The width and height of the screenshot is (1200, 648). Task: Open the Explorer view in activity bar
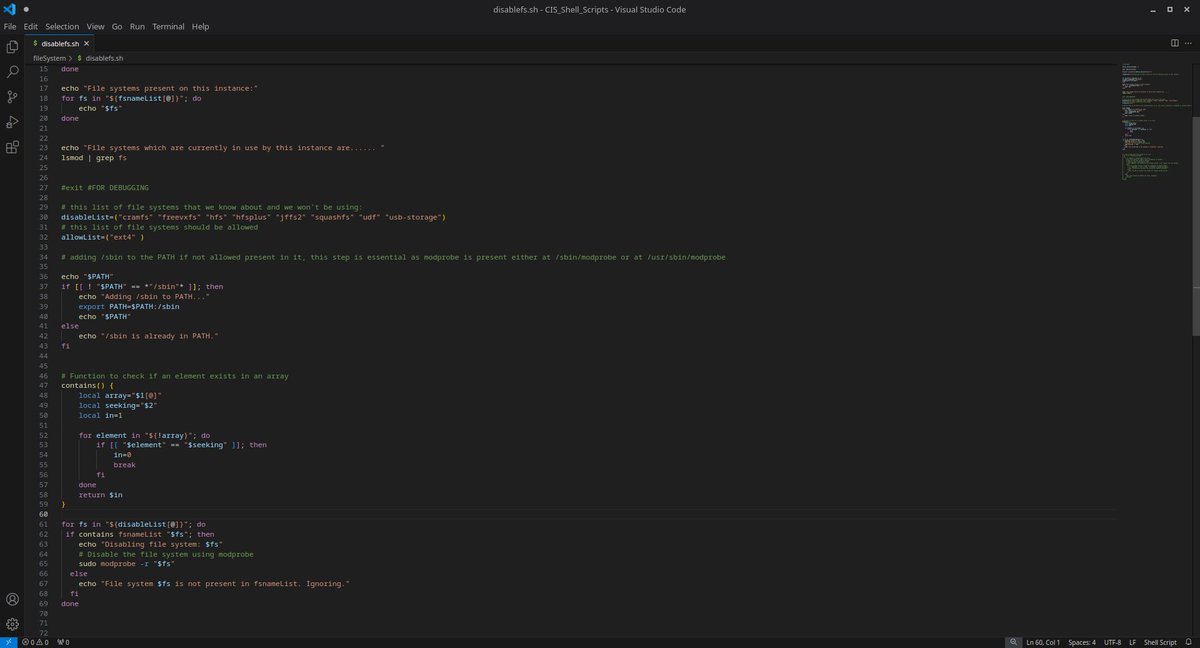(x=12, y=47)
